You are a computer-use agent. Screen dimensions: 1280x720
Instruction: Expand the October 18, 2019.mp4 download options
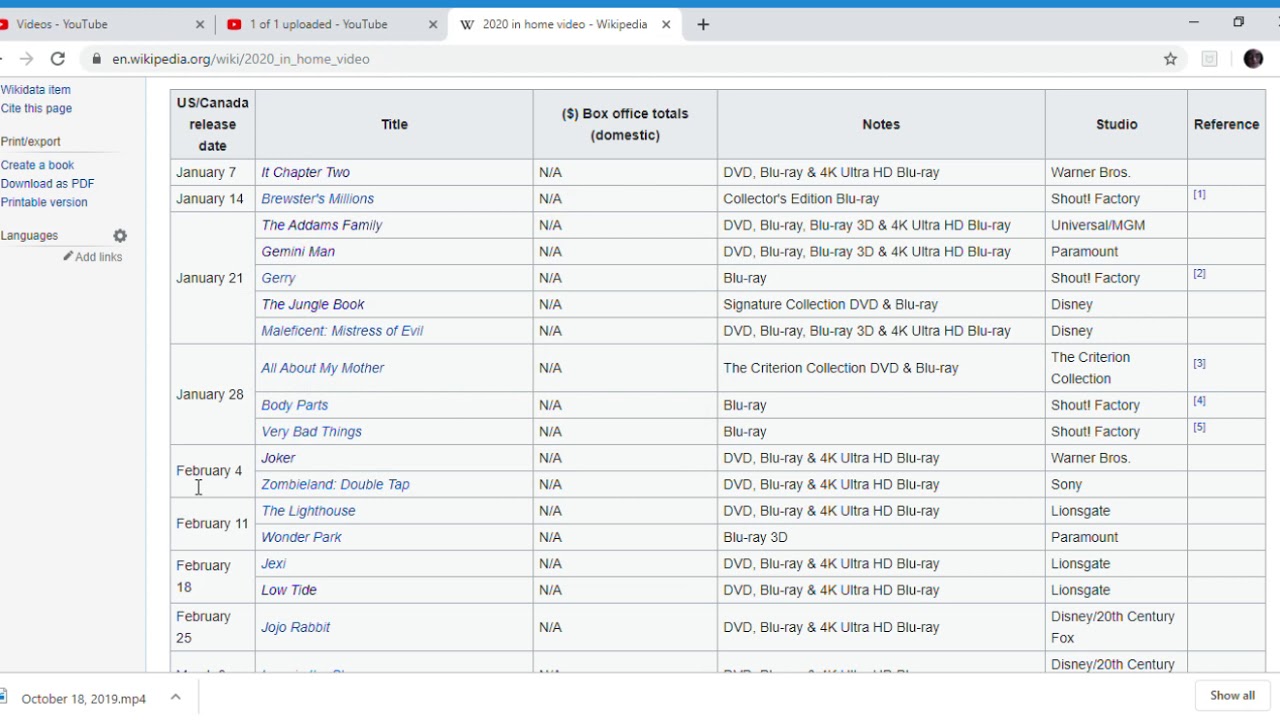click(175, 697)
